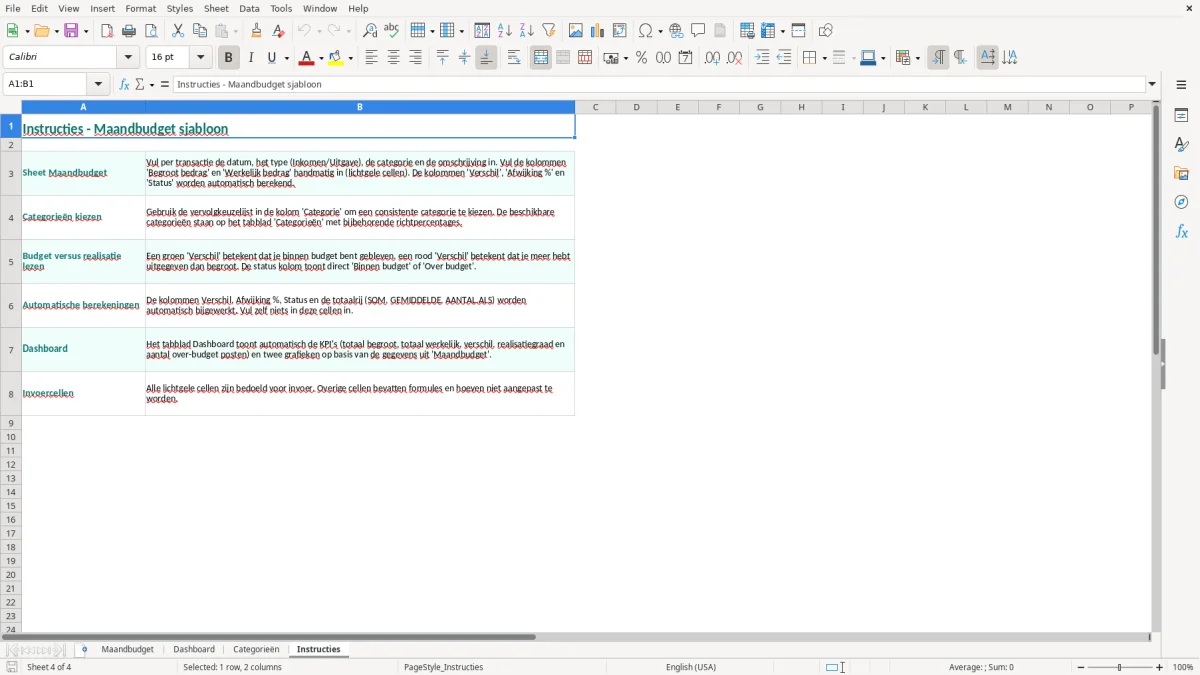Toggle Wrap Text button
The image size is (1200, 675).
coord(514,58)
